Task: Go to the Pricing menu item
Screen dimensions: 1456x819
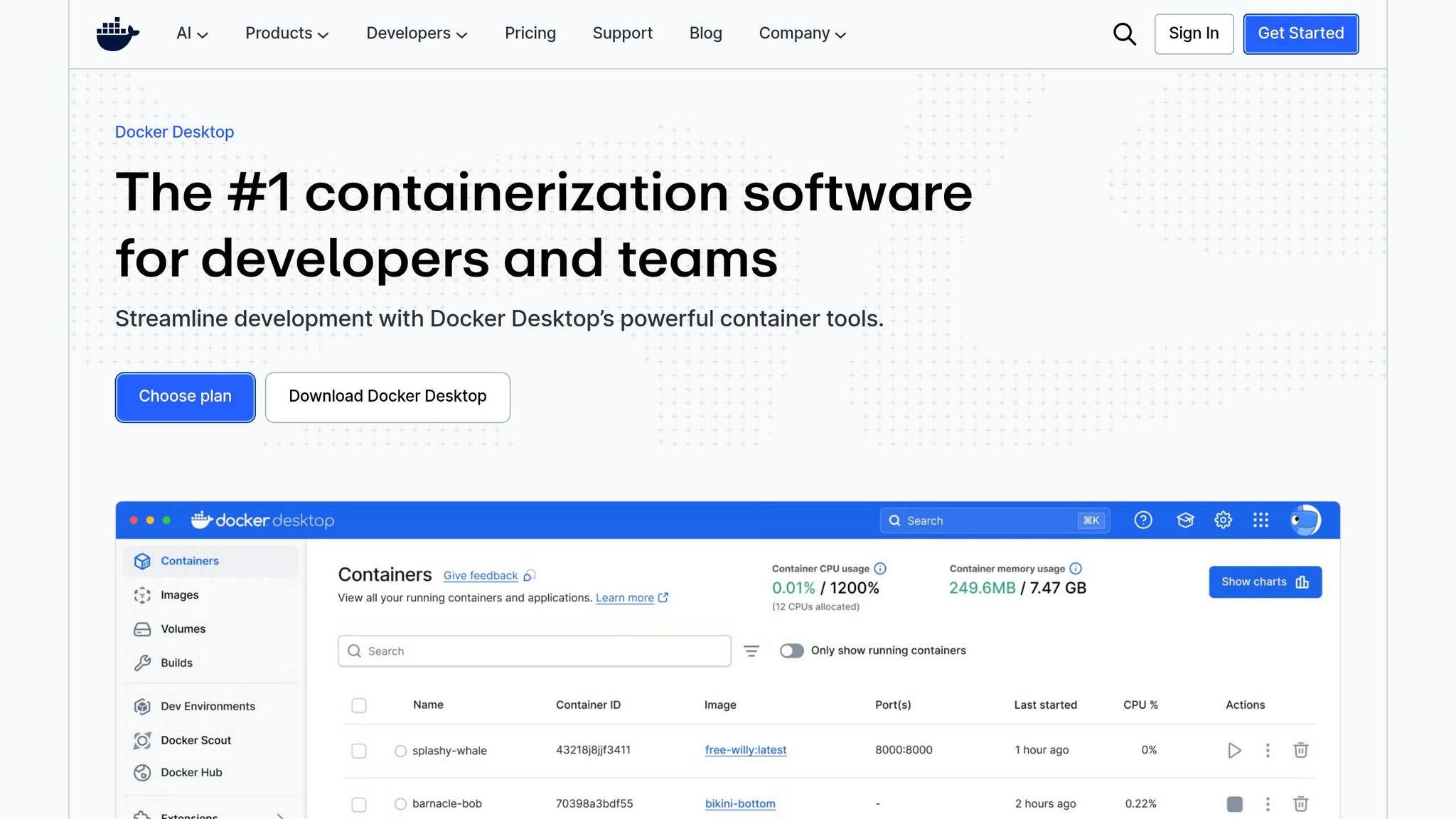Action: click(x=530, y=33)
